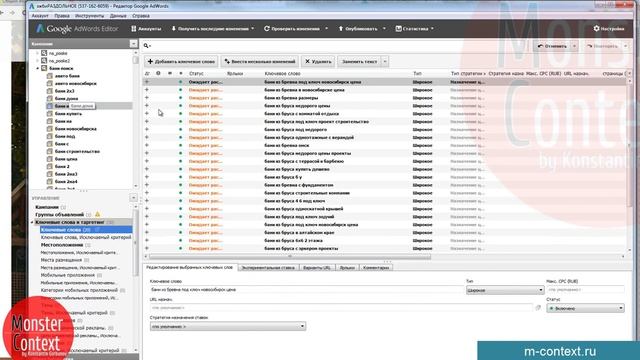Select ad group авито бани
This screenshot has width=640, height=360.
click(67, 76)
